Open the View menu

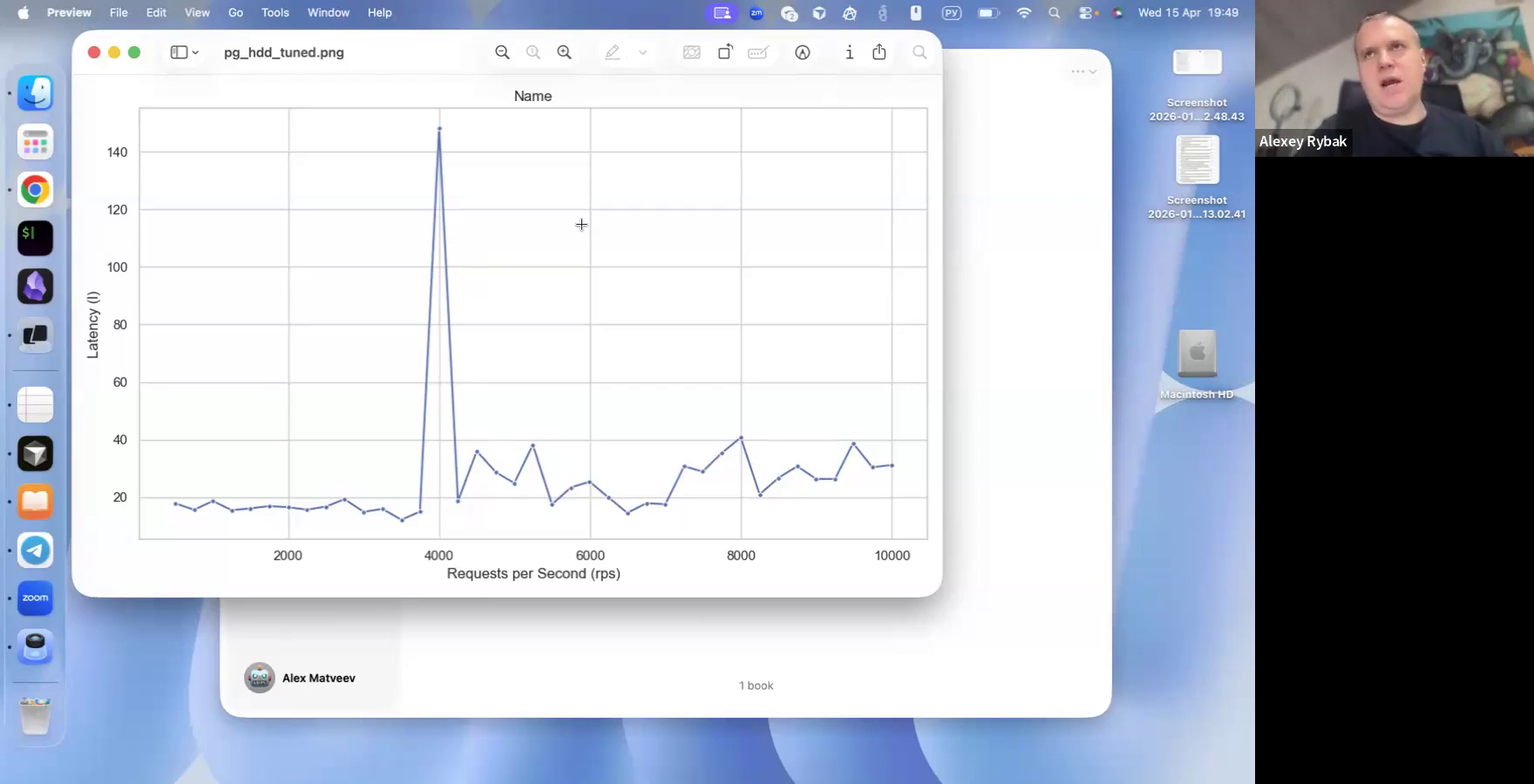(x=197, y=12)
